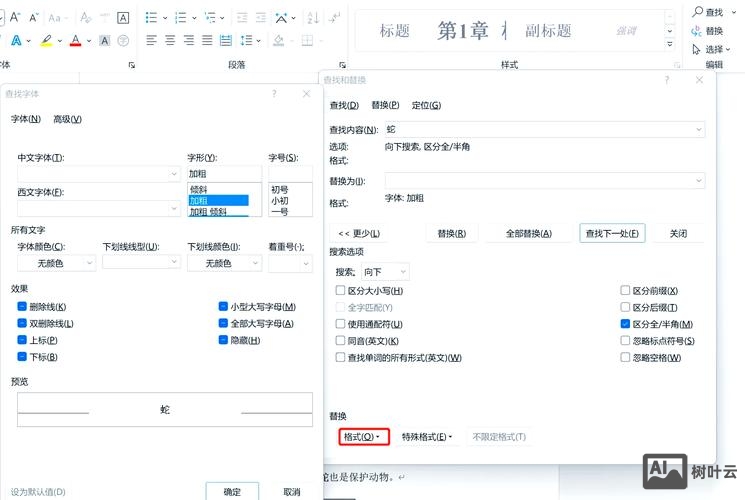This screenshot has width=745, height=500.
Task: Expand 查找内容 history dropdown
Action: coord(699,129)
